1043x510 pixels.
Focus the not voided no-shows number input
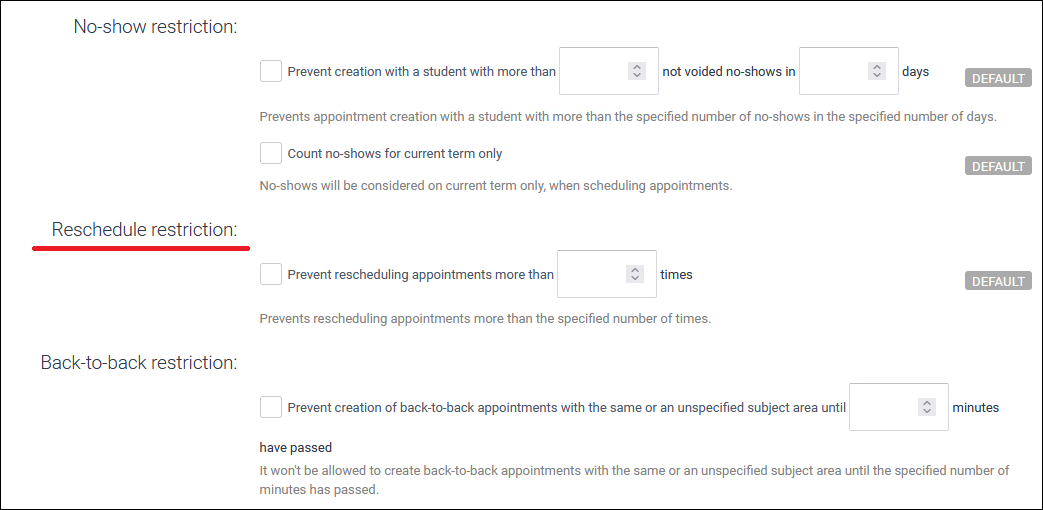[595, 71]
